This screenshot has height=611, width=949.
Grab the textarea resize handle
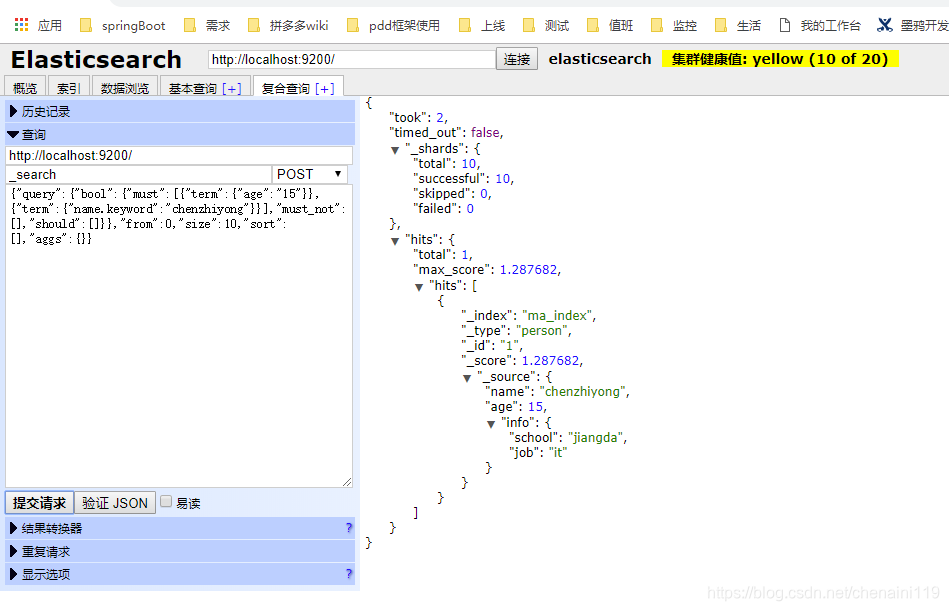pyautogui.click(x=347, y=482)
